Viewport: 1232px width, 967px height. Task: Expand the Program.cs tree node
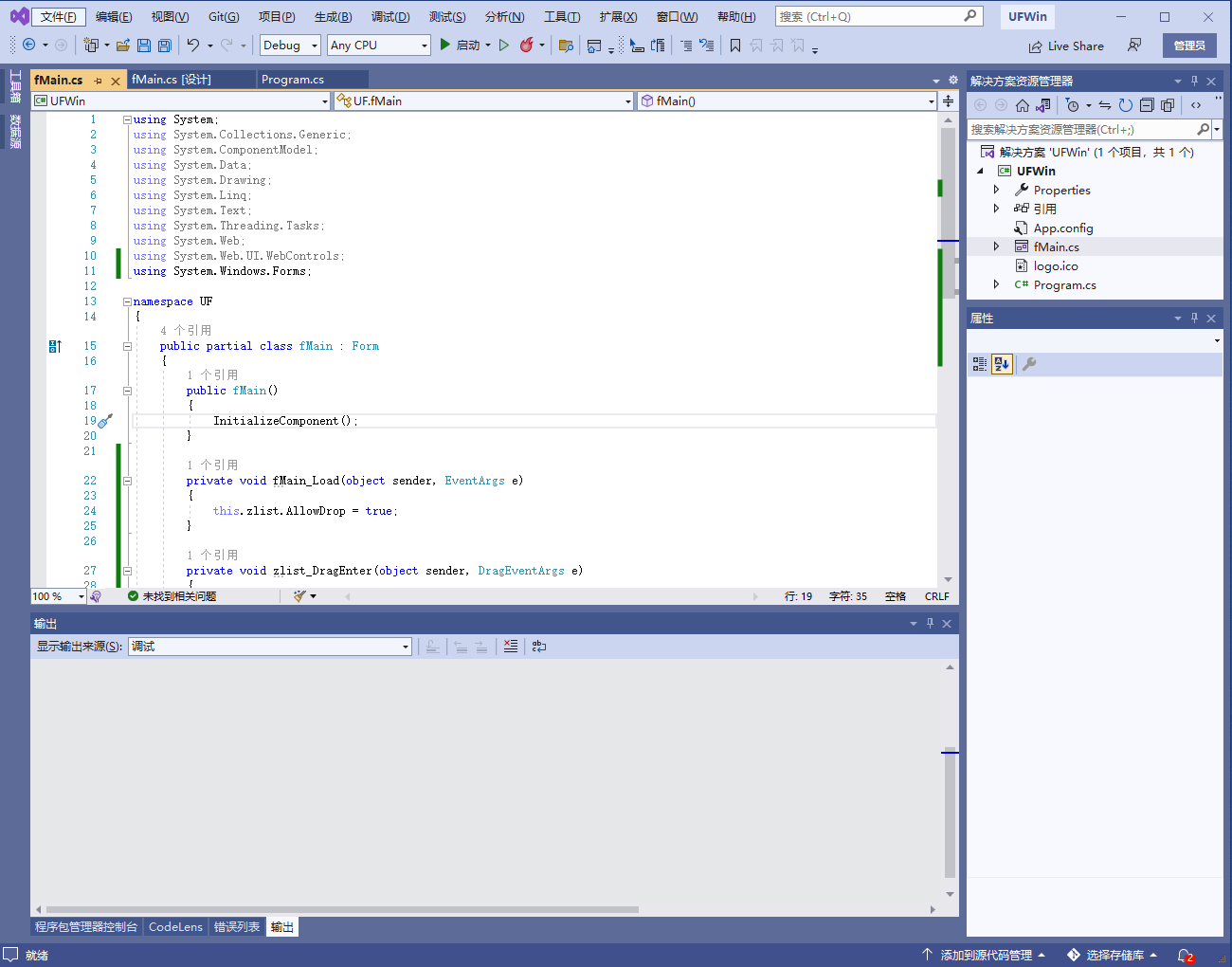coord(996,284)
